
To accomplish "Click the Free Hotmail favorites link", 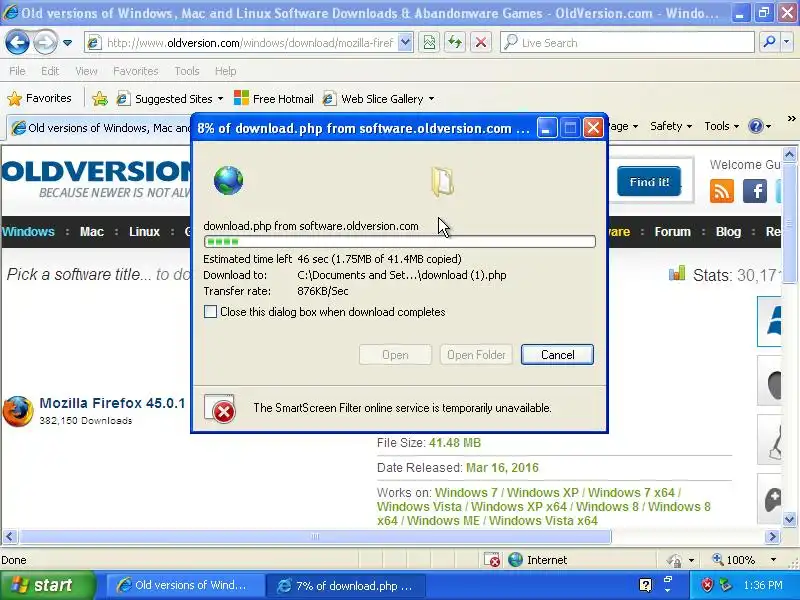I will tap(274, 98).
